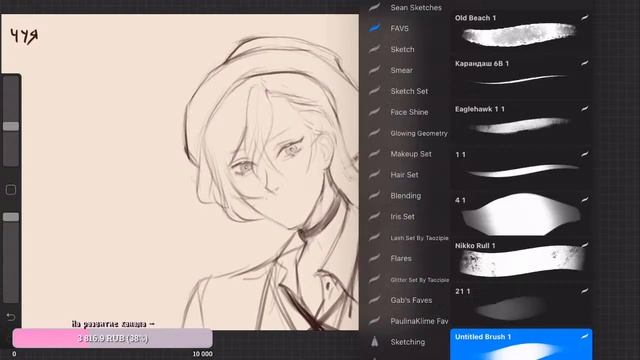640x360 pixels.
Task: Click the stroke icon on Eaglehawk 1 1
Action: point(584,109)
